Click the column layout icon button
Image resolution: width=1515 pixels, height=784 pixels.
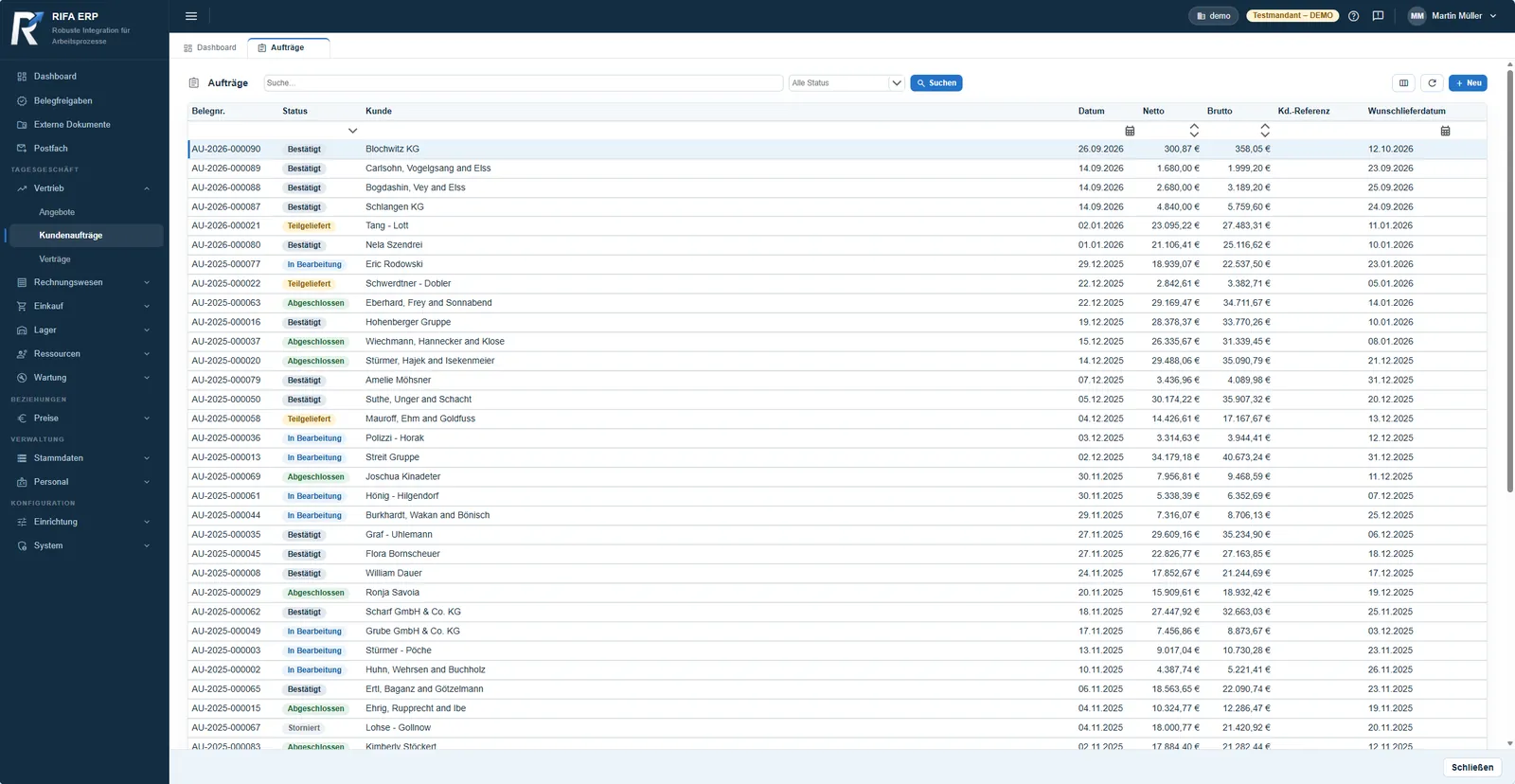click(x=1403, y=83)
